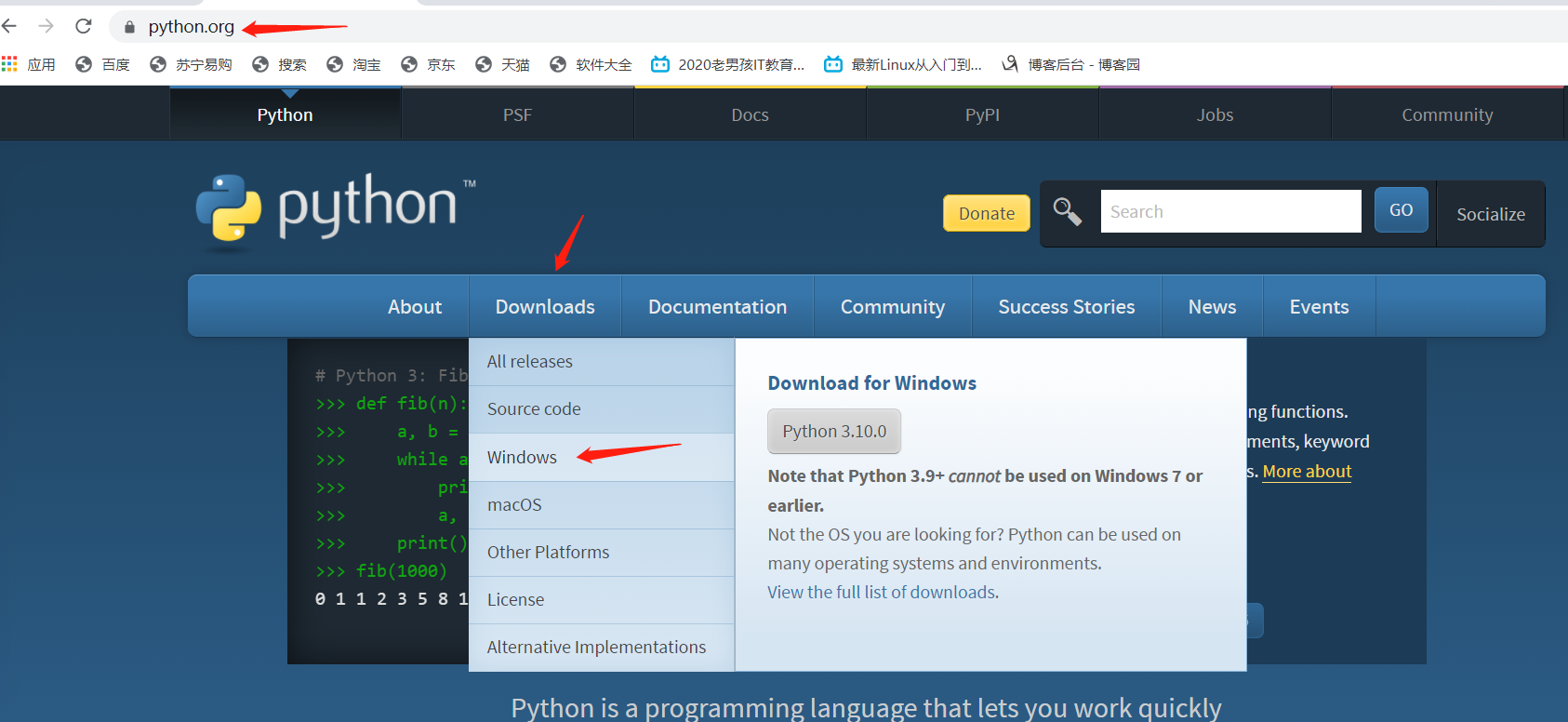This screenshot has height=722, width=1568.
Task: Choose Windows from Downloads menu
Action: point(602,457)
